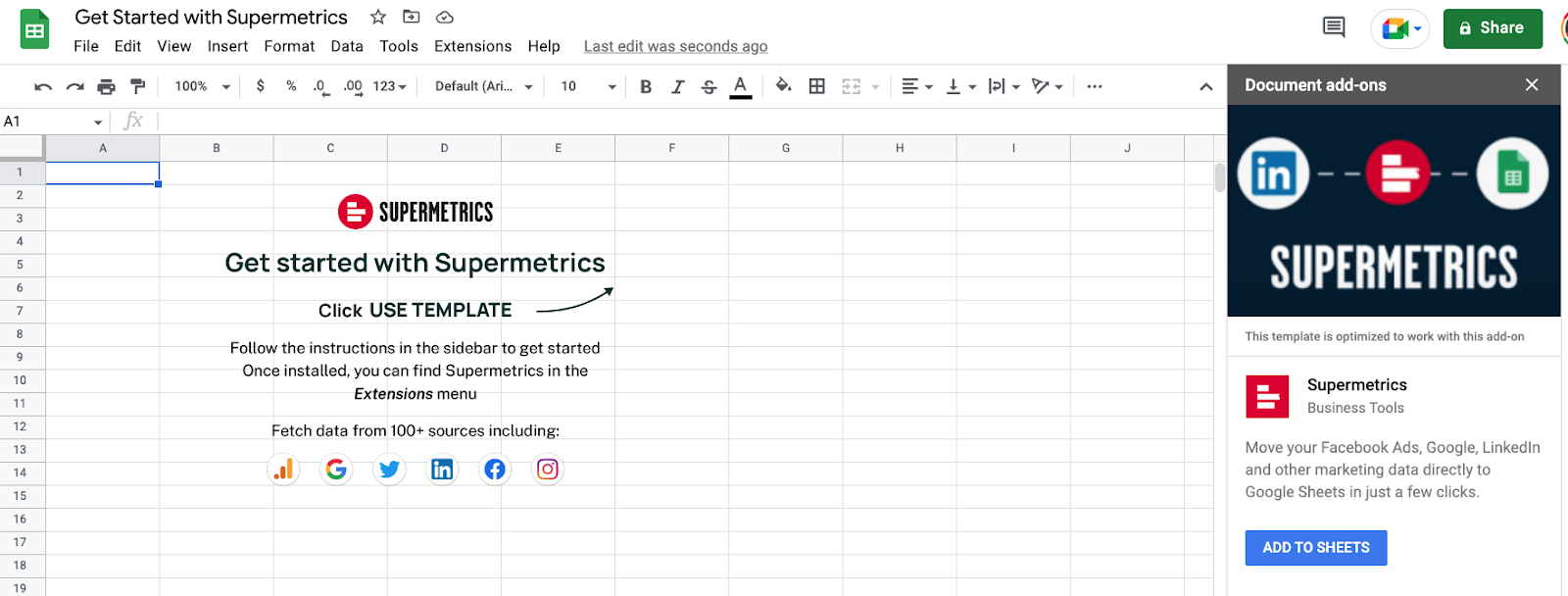This screenshot has height=596, width=1568.
Task: Open the Text wrapping dropdown
Action: point(1004,86)
